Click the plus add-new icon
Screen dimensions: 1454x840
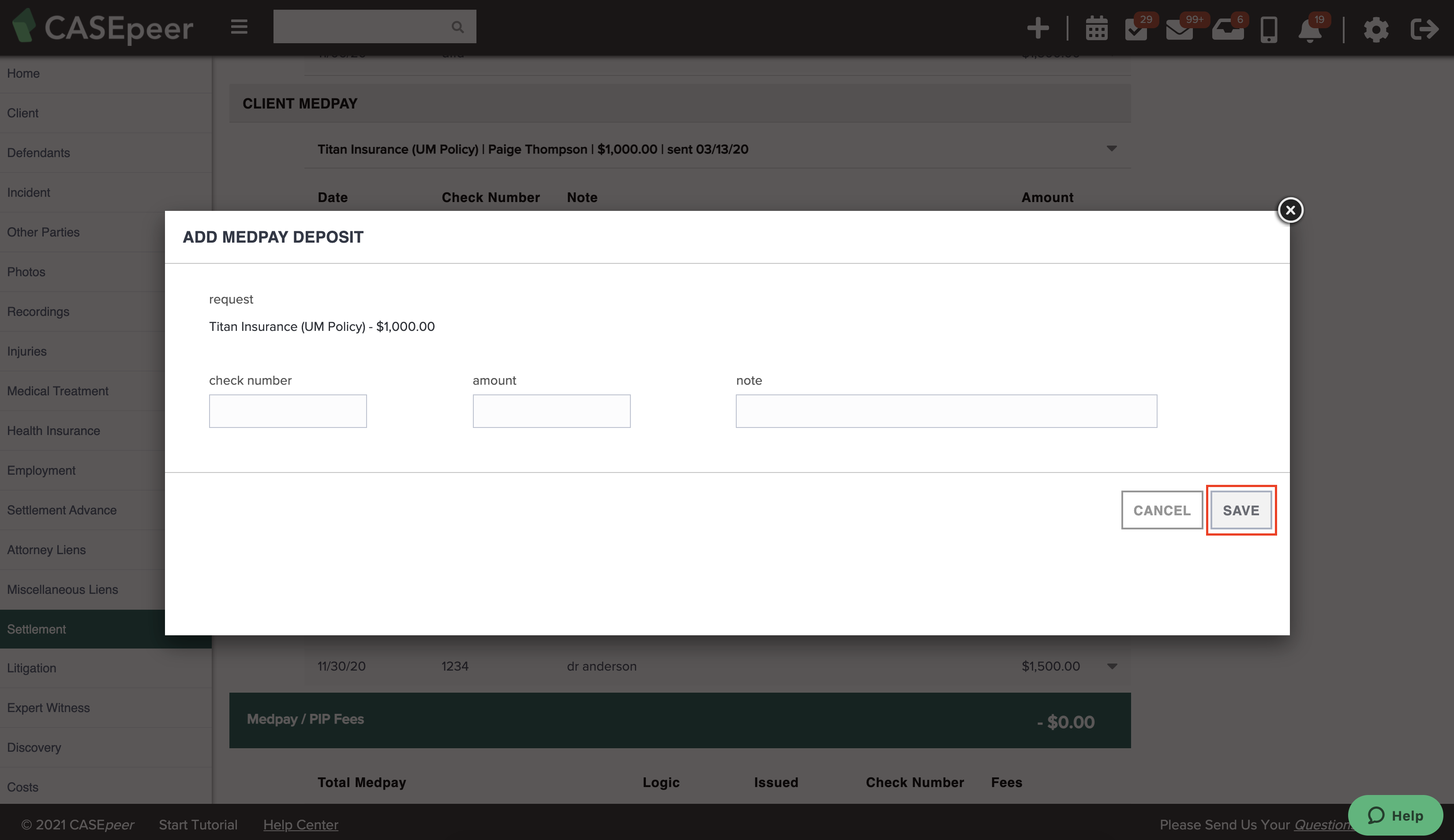(x=1038, y=28)
